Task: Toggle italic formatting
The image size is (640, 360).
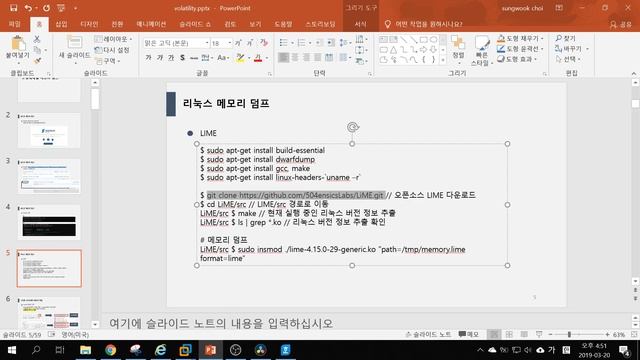Action: click(160, 58)
